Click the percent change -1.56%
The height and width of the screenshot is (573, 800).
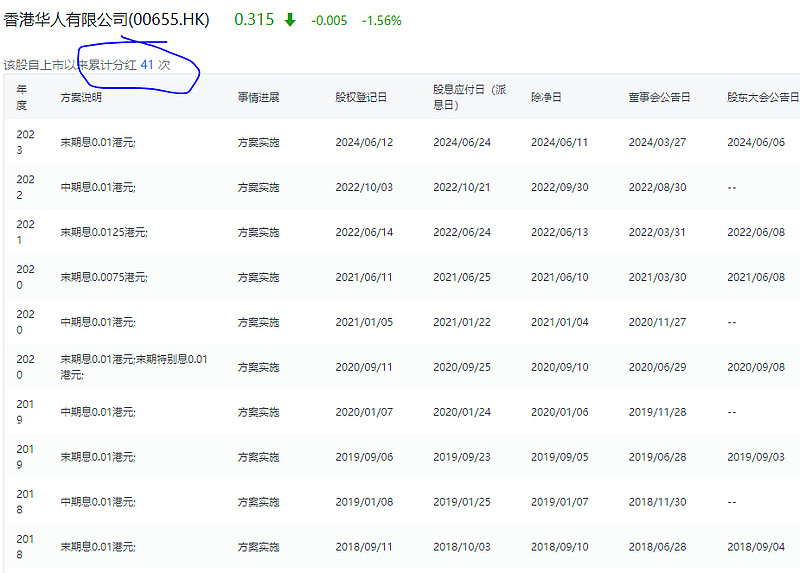(x=382, y=20)
